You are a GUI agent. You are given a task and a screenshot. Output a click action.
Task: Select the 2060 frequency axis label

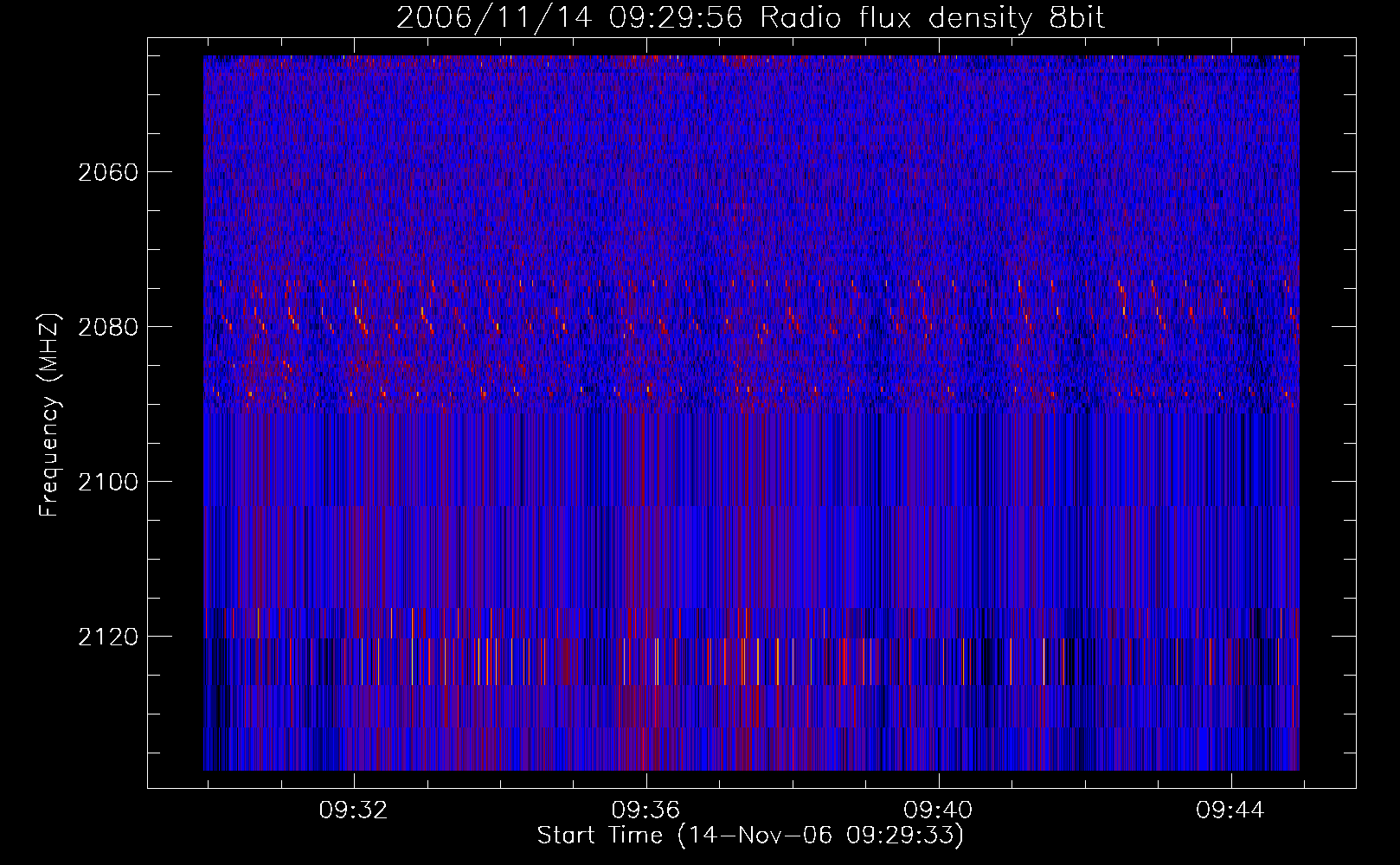(x=108, y=172)
